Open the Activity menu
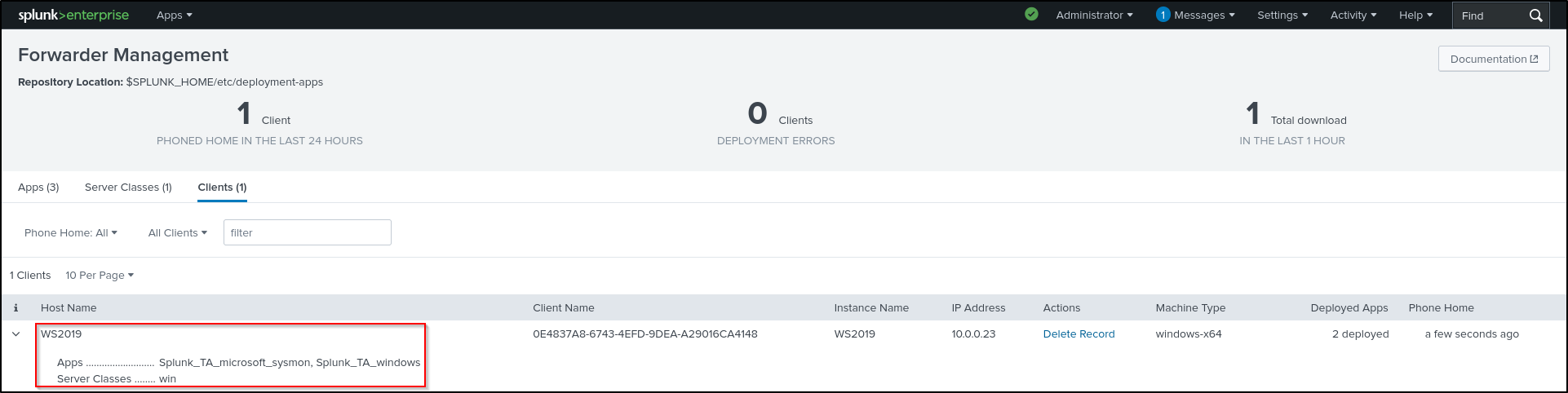This screenshot has width=1568, height=393. (x=1353, y=15)
